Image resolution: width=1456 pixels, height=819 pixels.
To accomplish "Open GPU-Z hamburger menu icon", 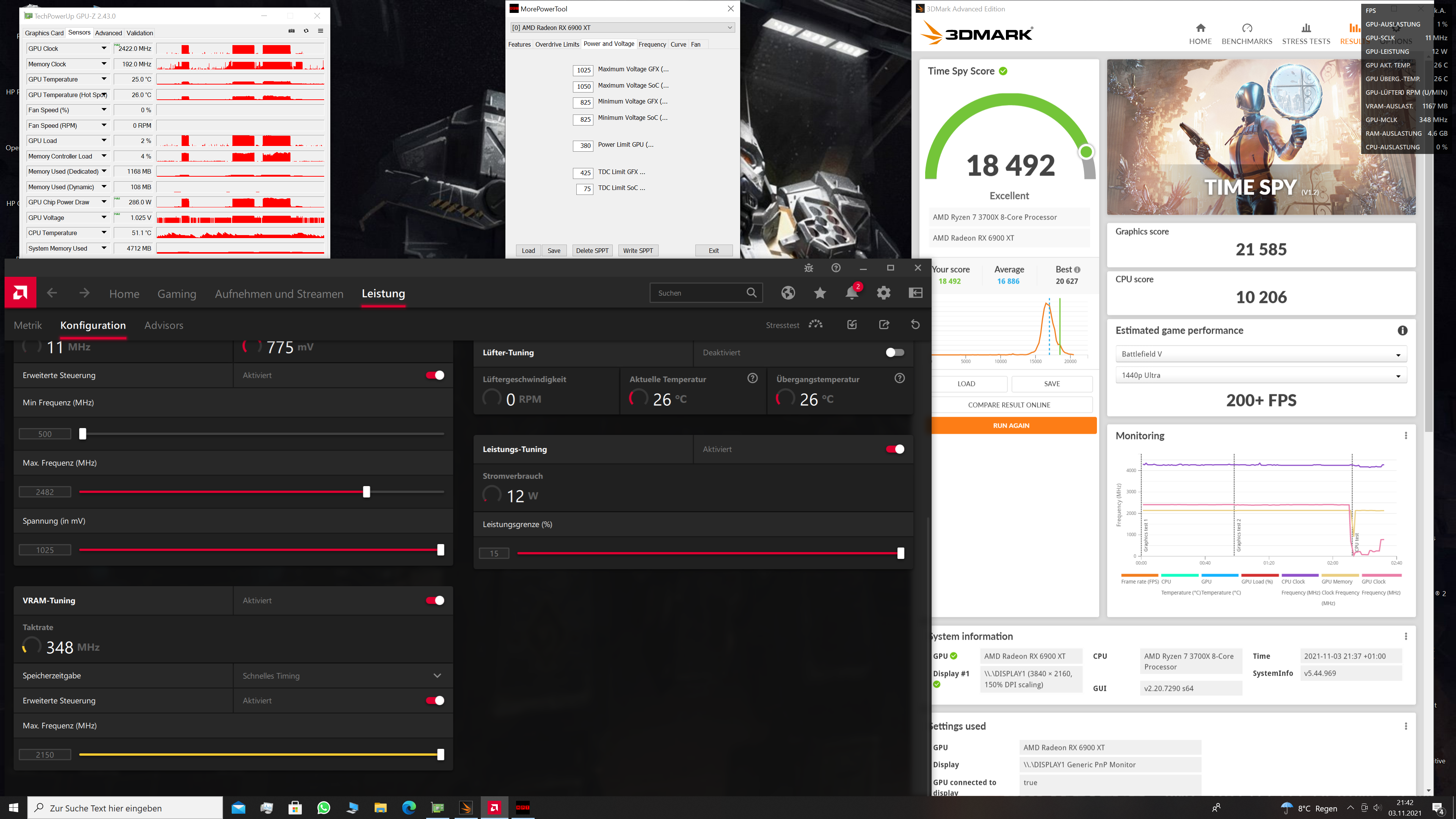I will 320,31.
